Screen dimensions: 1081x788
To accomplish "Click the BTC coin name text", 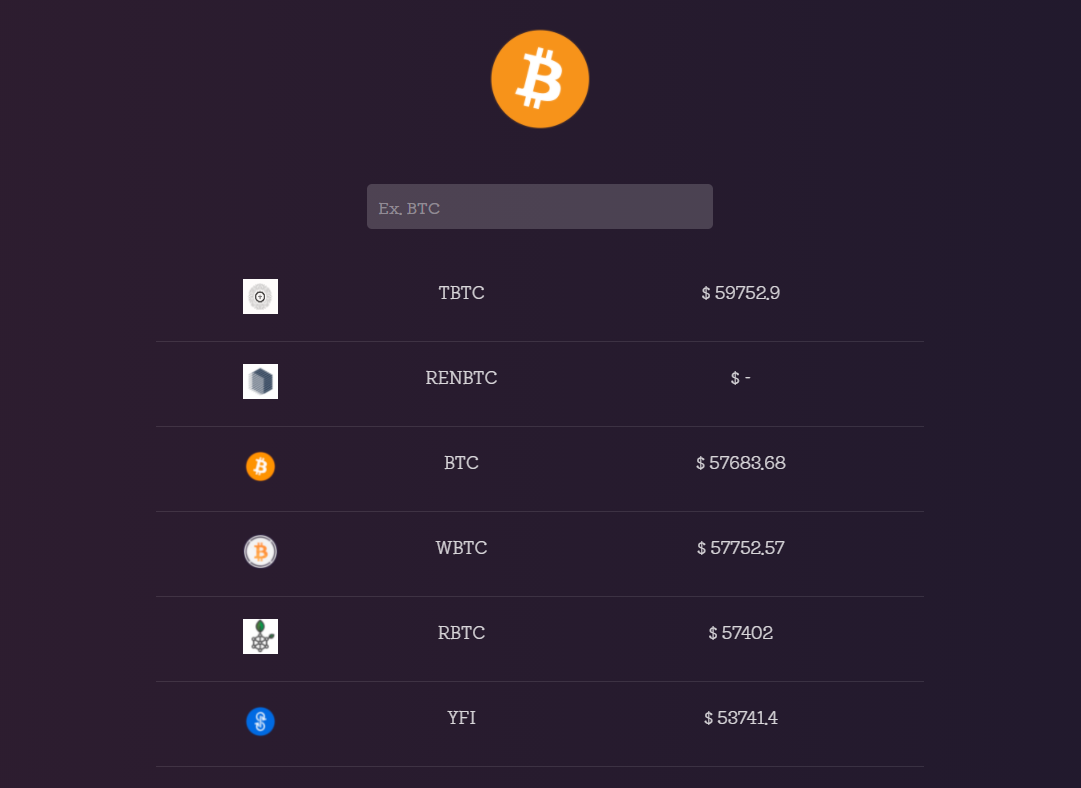I will coord(461,463).
